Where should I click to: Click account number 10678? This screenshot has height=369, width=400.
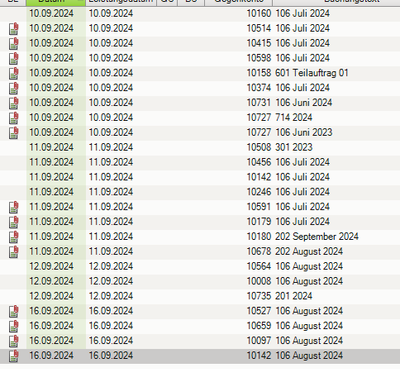click(x=259, y=251)
